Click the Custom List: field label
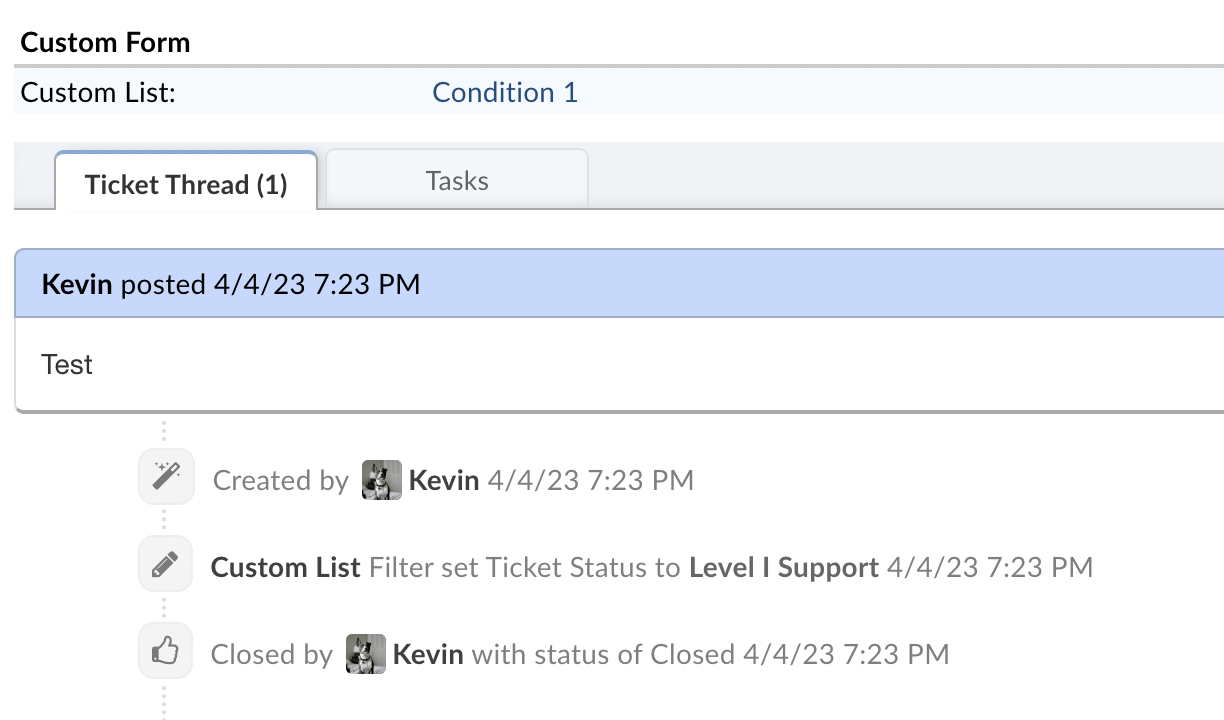The width and height of the screenshot is (1224, 720). pyautogui.click(x=98, y=92)
